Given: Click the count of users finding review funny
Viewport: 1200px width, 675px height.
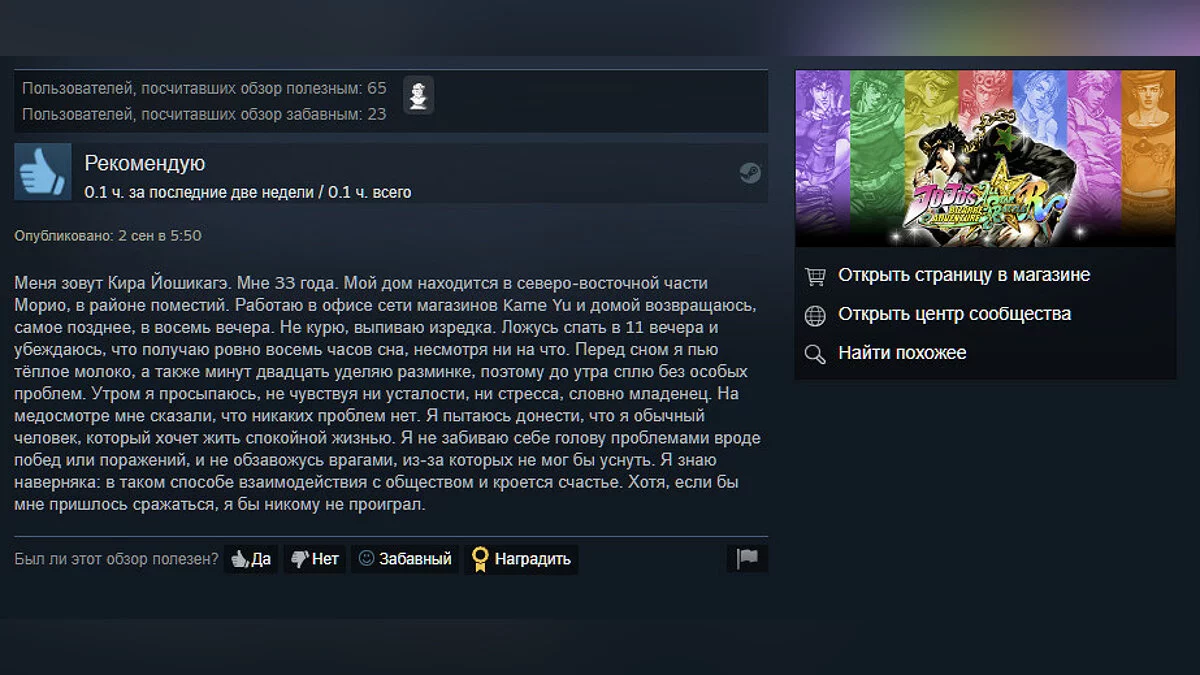Looking at the screenshot, I should click(204, 114).
